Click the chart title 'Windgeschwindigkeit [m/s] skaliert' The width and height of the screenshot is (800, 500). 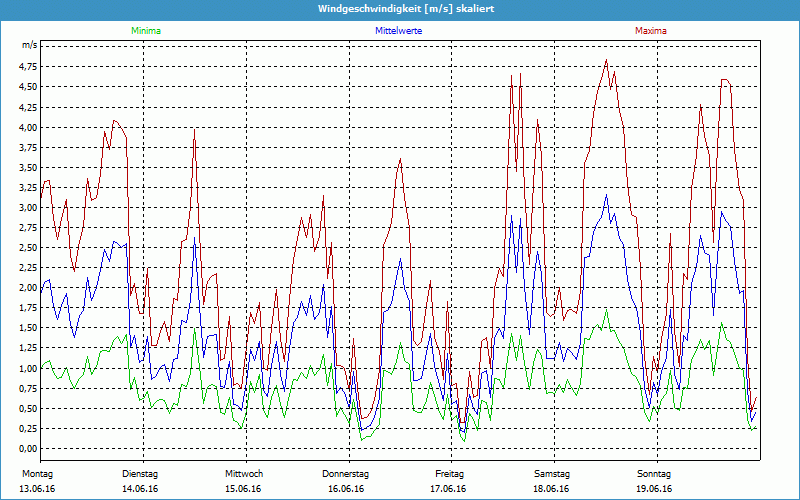406,9
